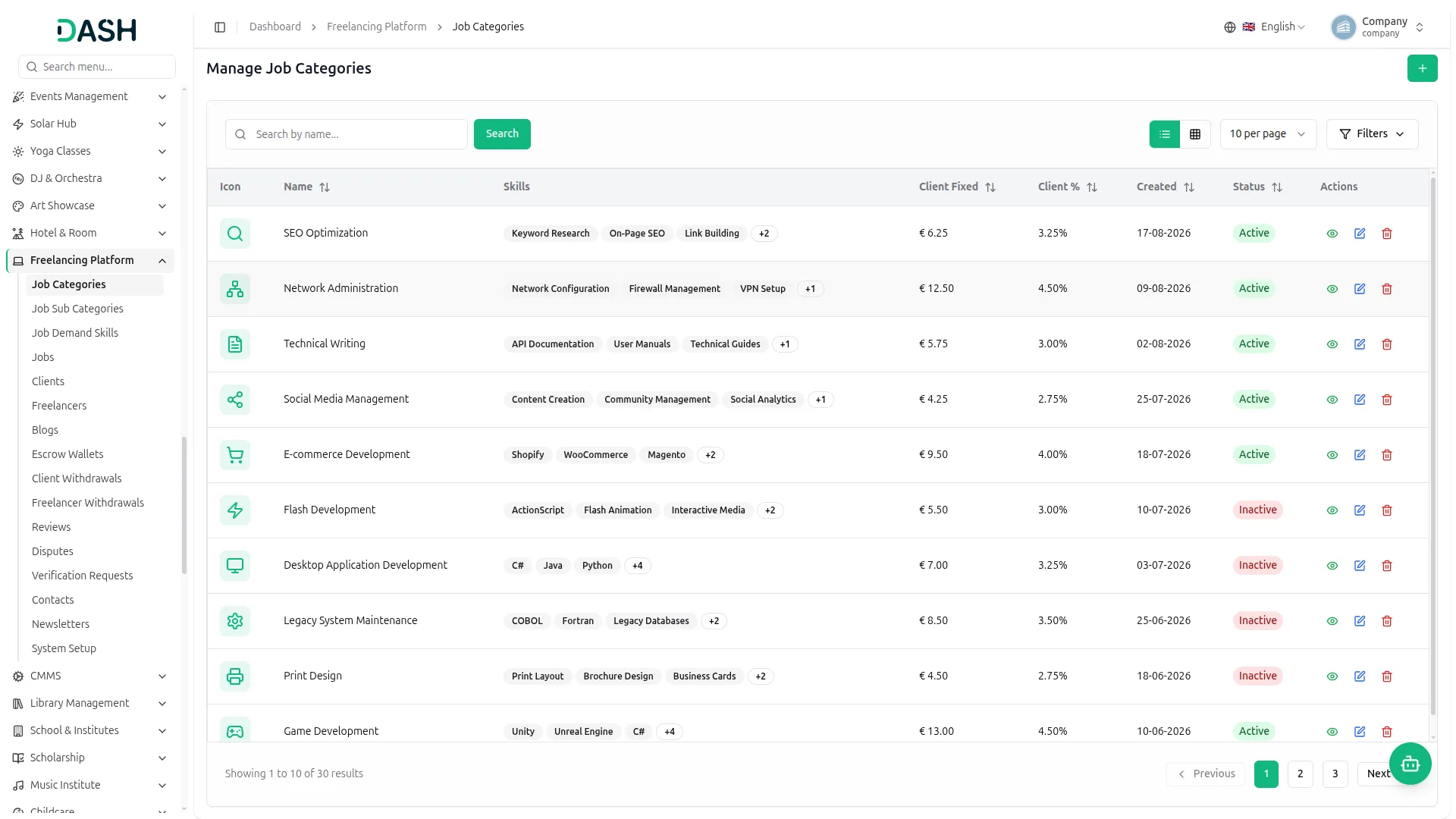
Task: Expand the Events Management menu
Action: pyautogui.click(x=89, y=96)
